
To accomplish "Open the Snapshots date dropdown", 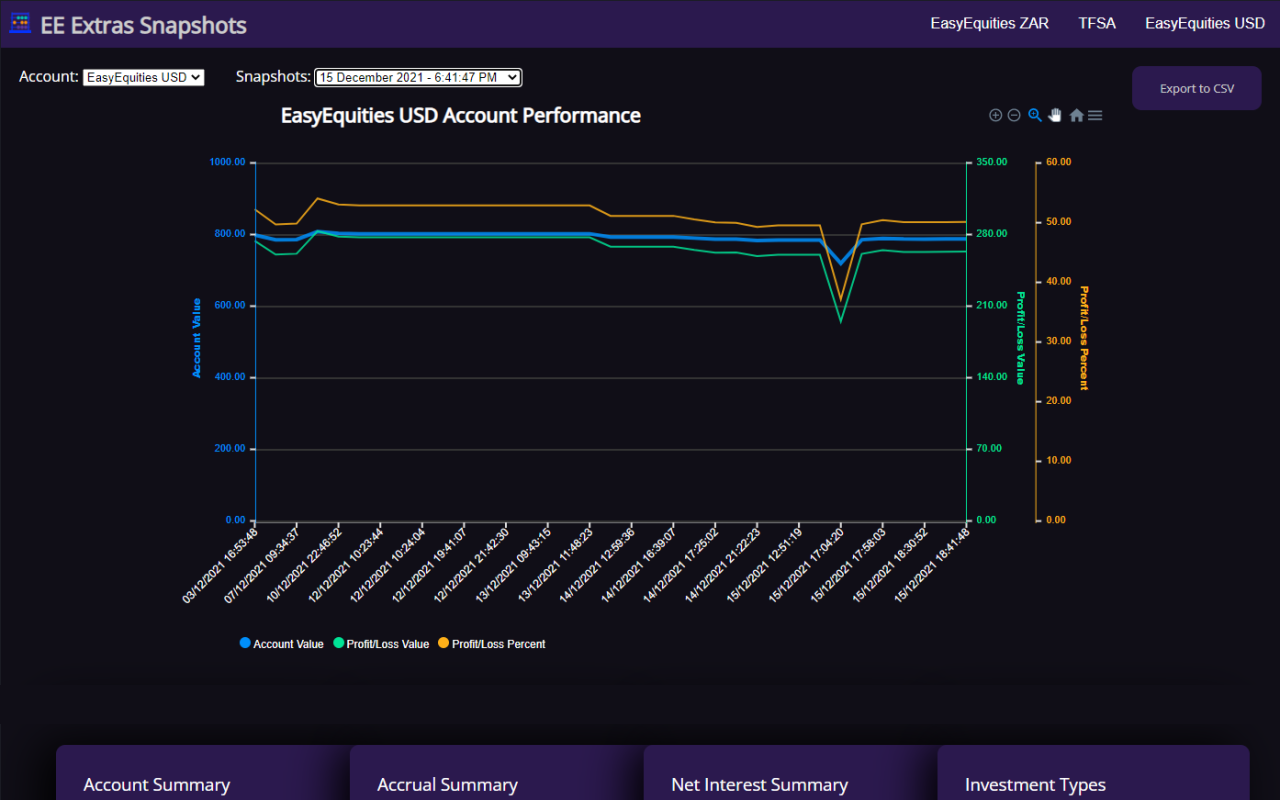I will pos(418,77).
